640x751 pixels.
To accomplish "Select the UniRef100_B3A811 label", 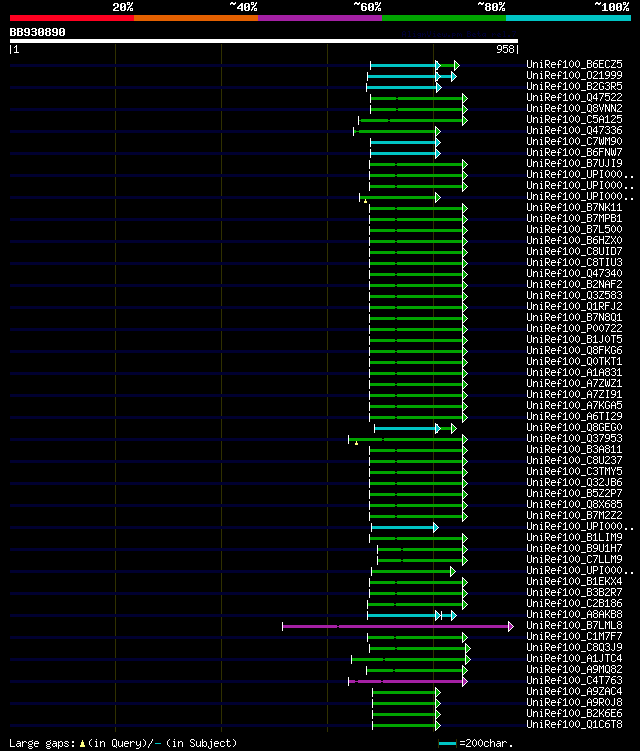I will tap(574, 450).
